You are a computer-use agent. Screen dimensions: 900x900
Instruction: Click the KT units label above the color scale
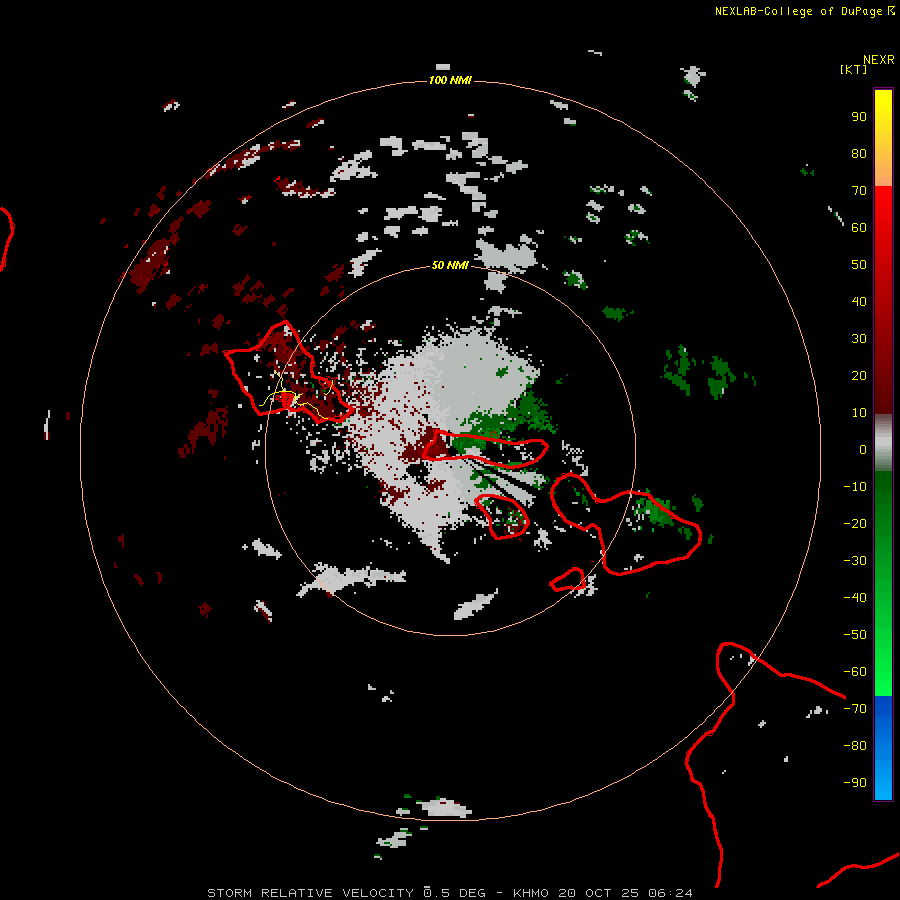[854, 69]
